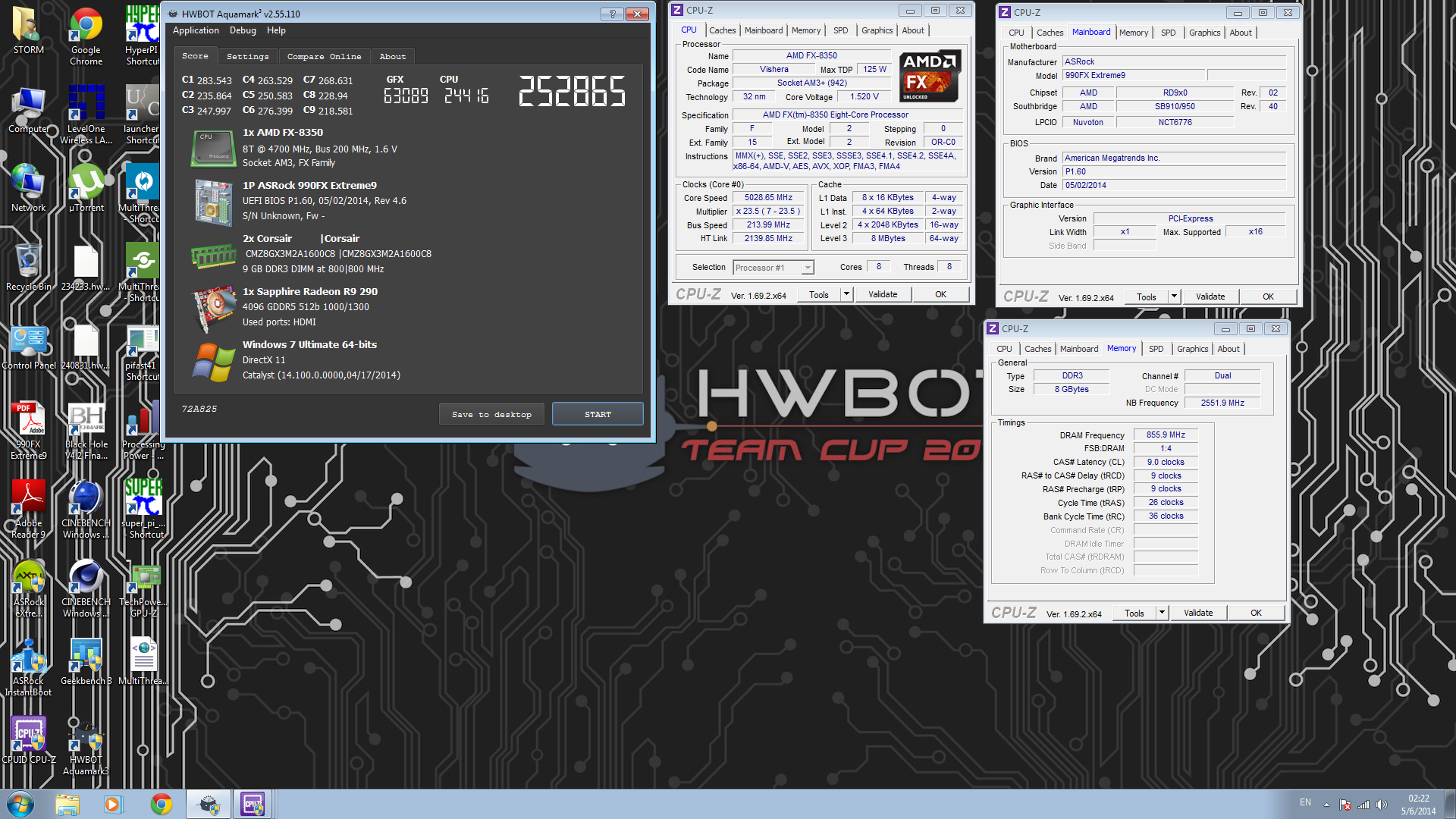
Task: Click Validate in CPU-Z CPU window
Action: click(883, 294)
